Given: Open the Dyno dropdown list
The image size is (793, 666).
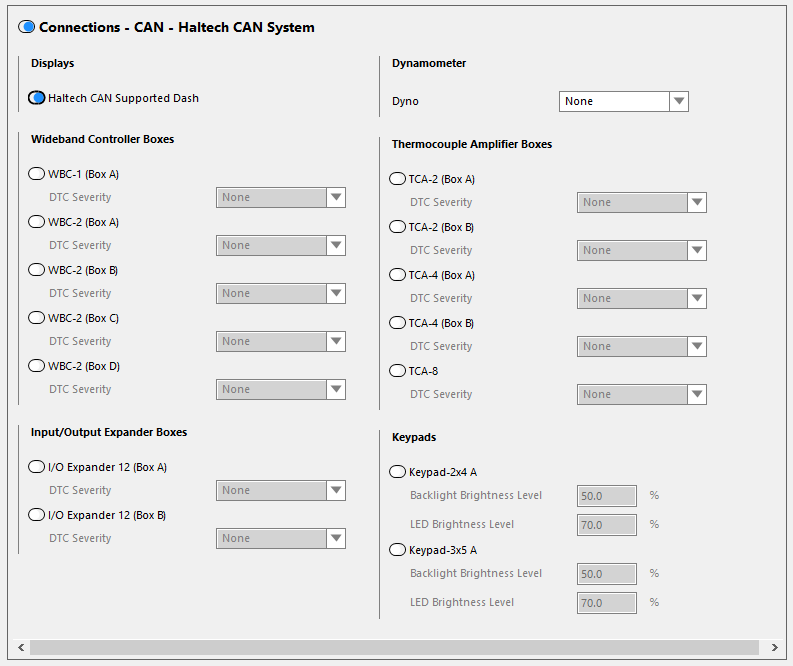Looking at the screenshot, I should click(624, 101).
